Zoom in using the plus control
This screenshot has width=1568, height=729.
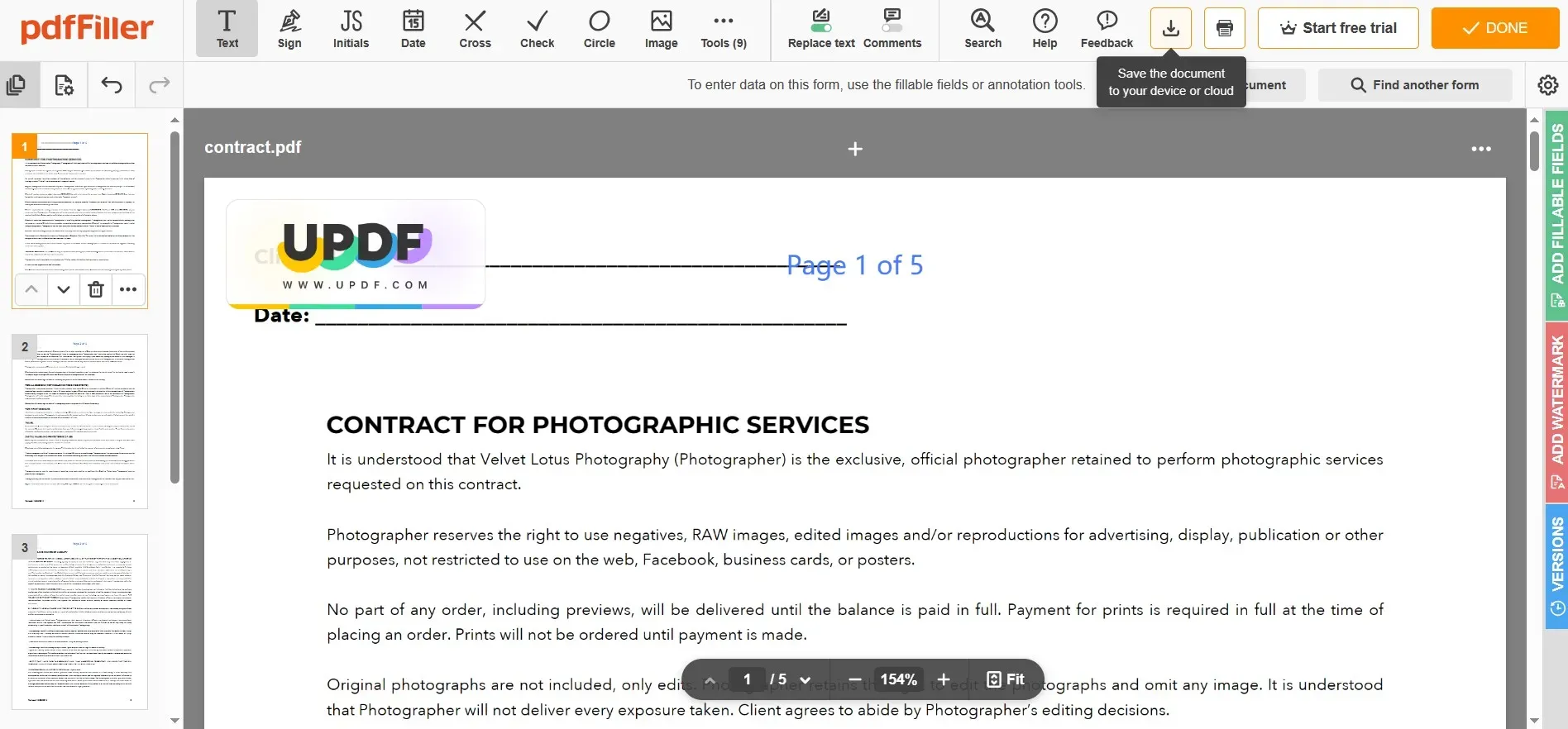coord(943,679)
